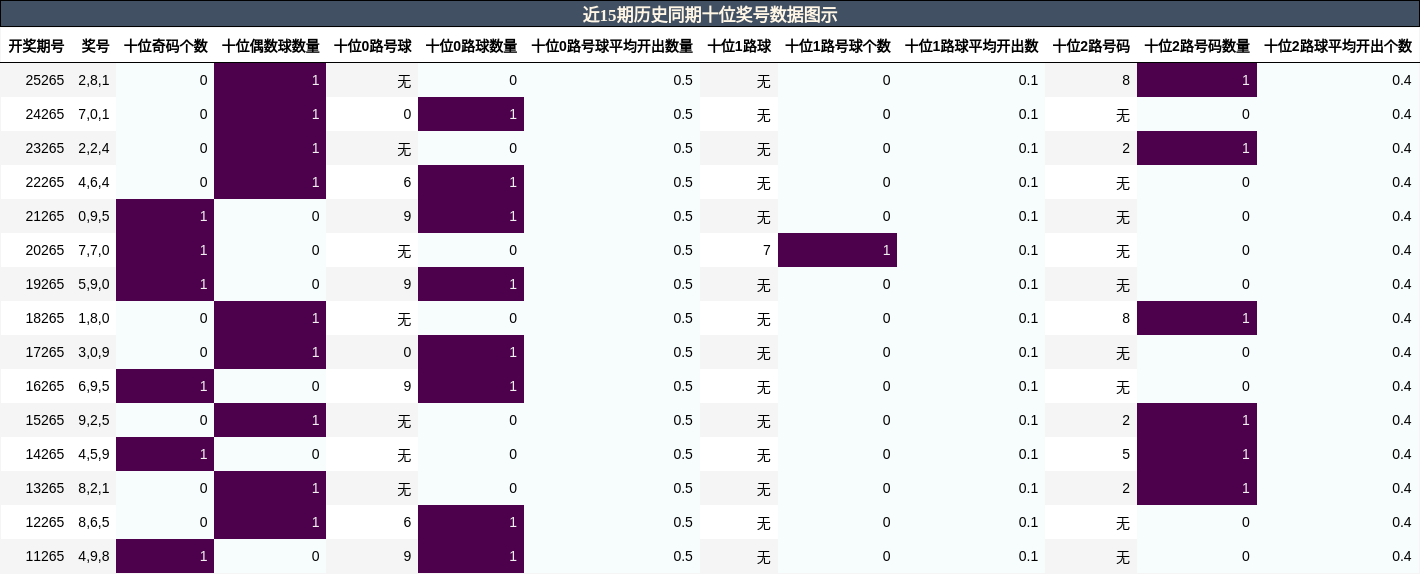Click prize number 7,0,1
Screen dimensions: 1420x574
click(94, 114)
